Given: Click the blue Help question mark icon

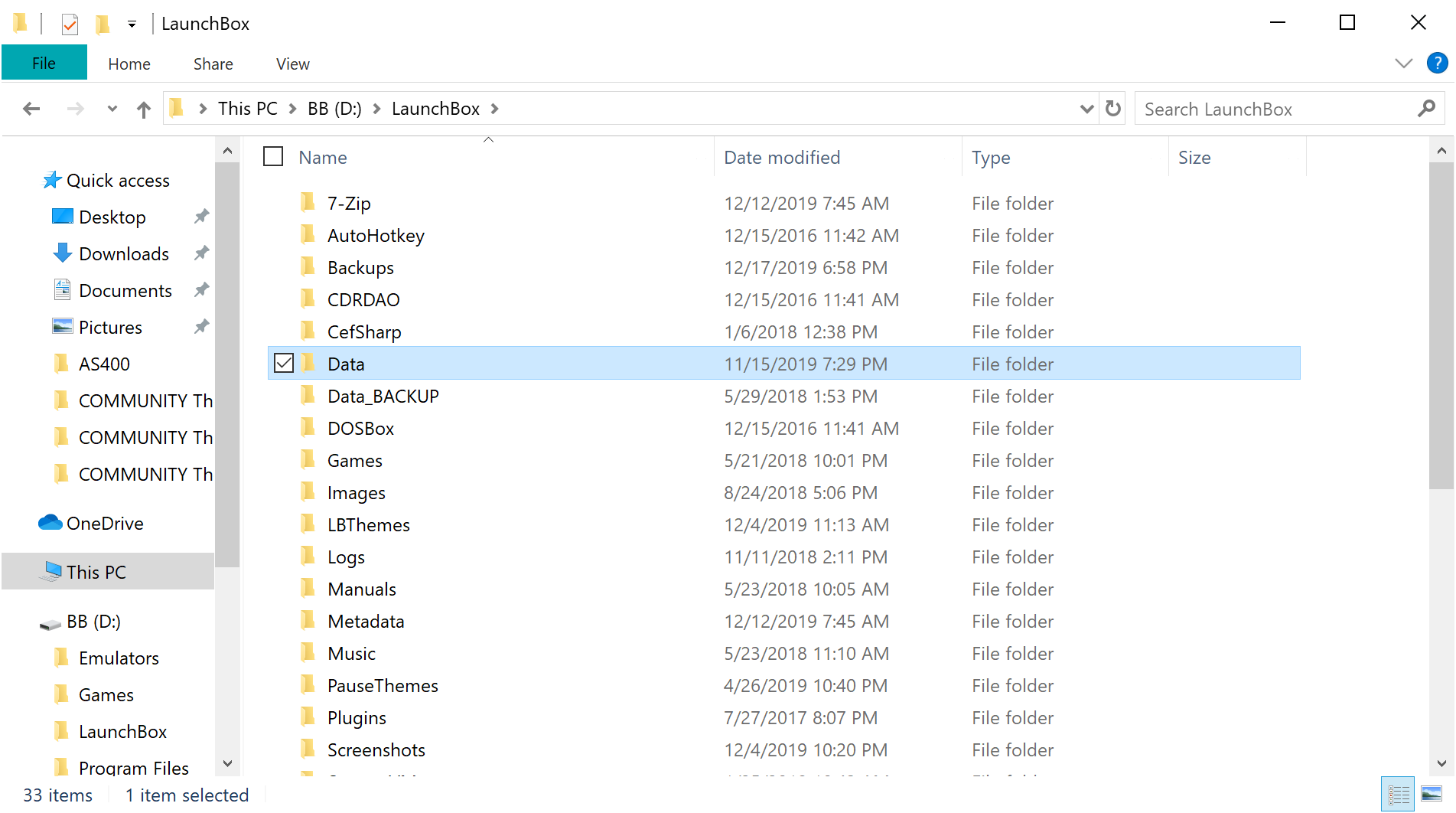Looking at the screenshot, I should point(1438,63).
